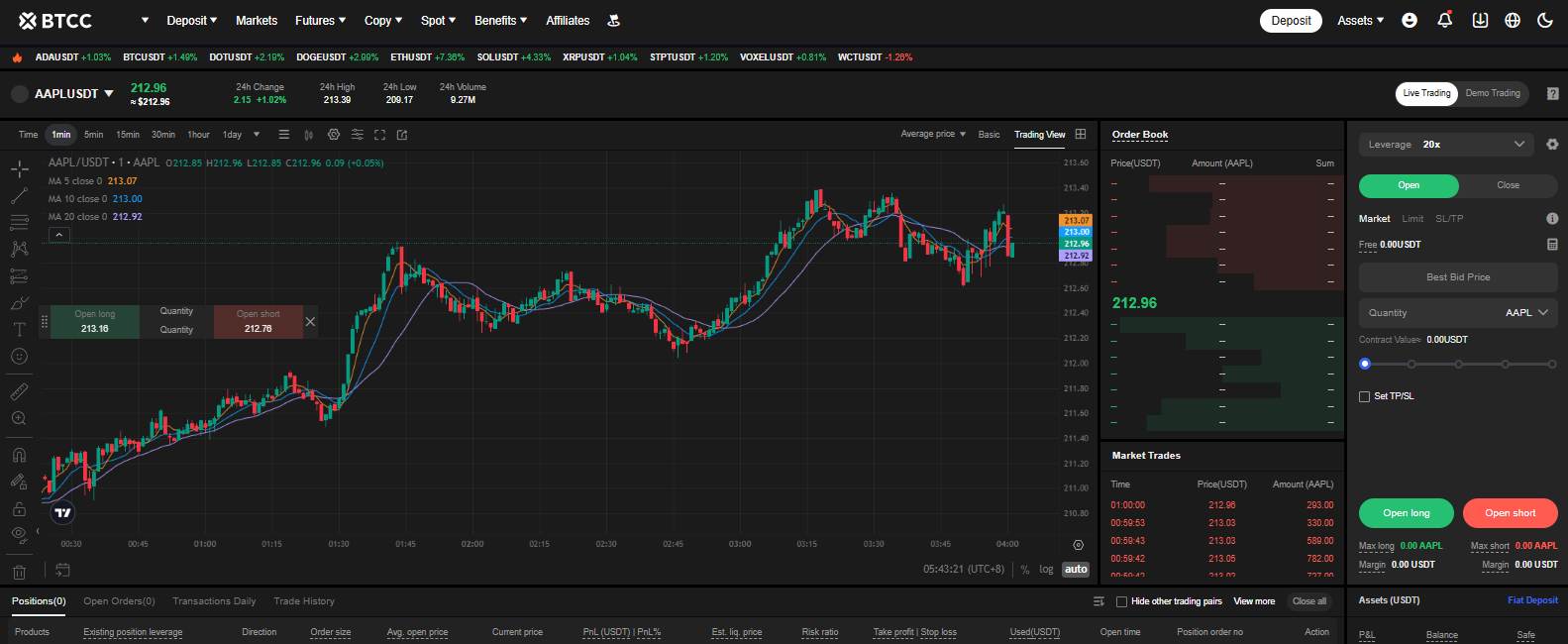Enter fullscreen chart mode
1568x644 pixels.
point(379,135)
